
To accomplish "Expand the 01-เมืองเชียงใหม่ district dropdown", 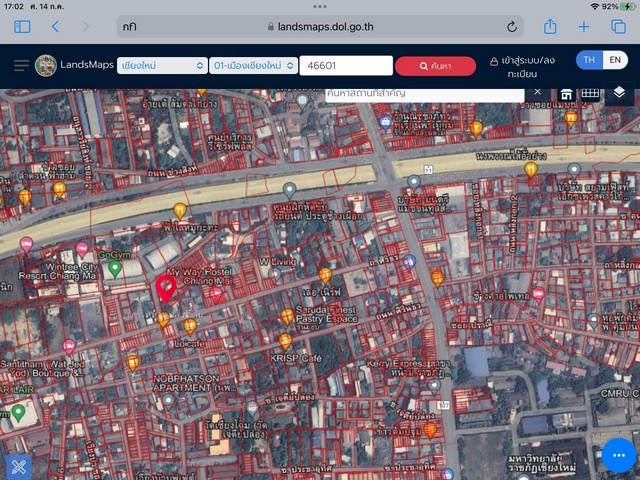I will tap(253, 65).
